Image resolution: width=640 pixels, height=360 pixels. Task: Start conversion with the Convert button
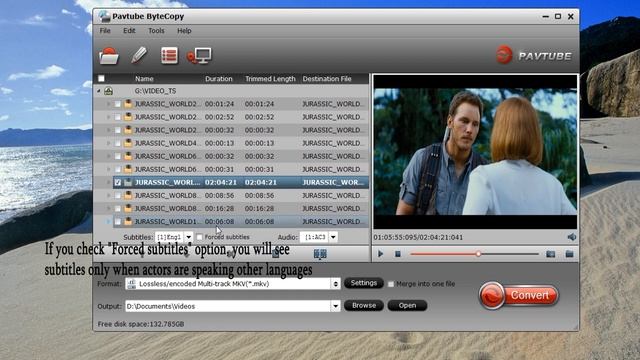click(519, 295)
